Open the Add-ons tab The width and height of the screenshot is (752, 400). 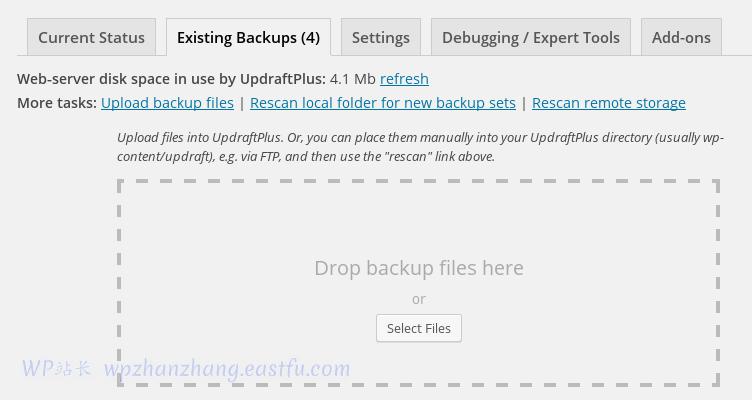(681, 38)
